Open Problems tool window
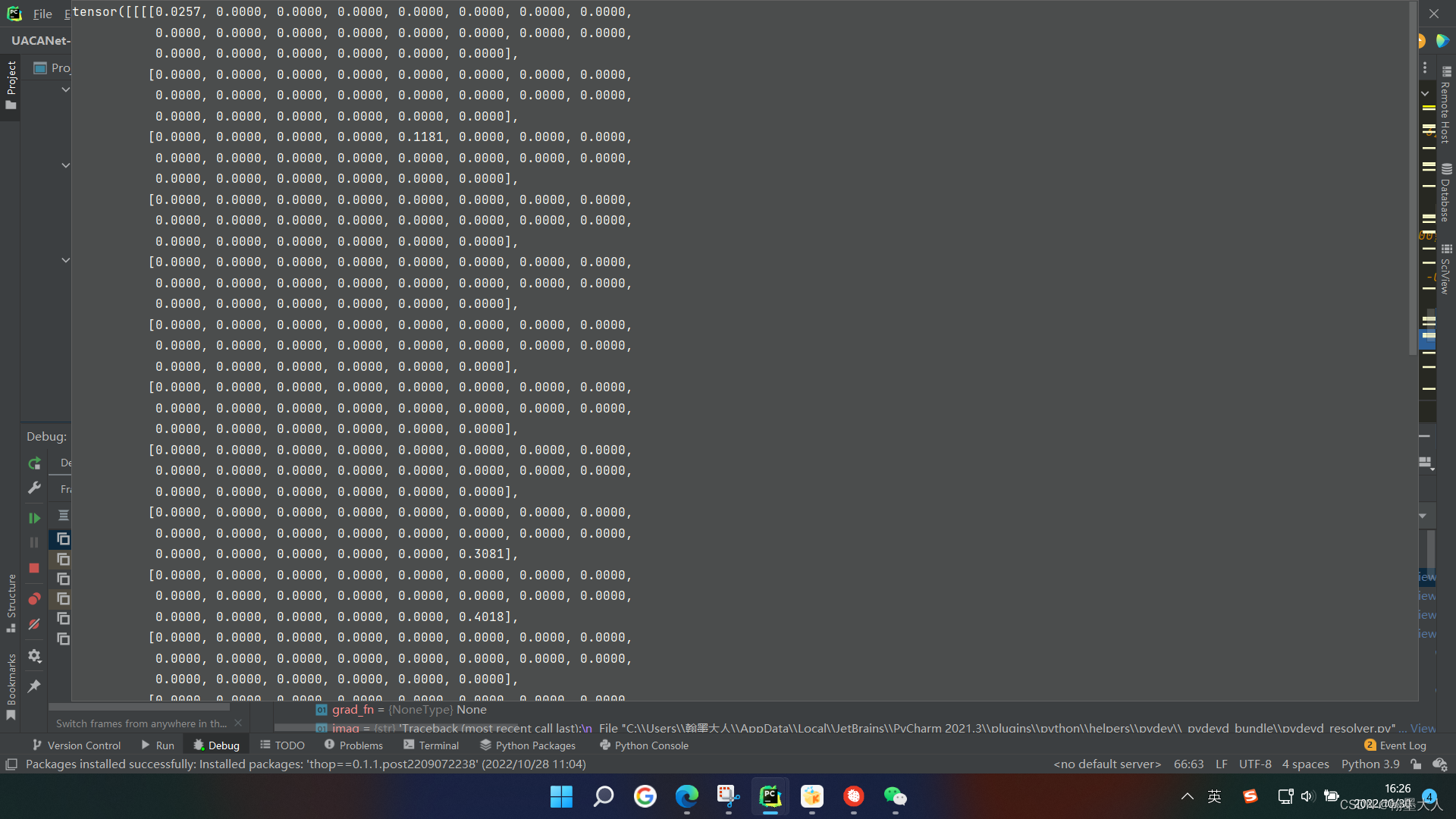Viewport: 1456px width, 819px height. coord(353,745)
